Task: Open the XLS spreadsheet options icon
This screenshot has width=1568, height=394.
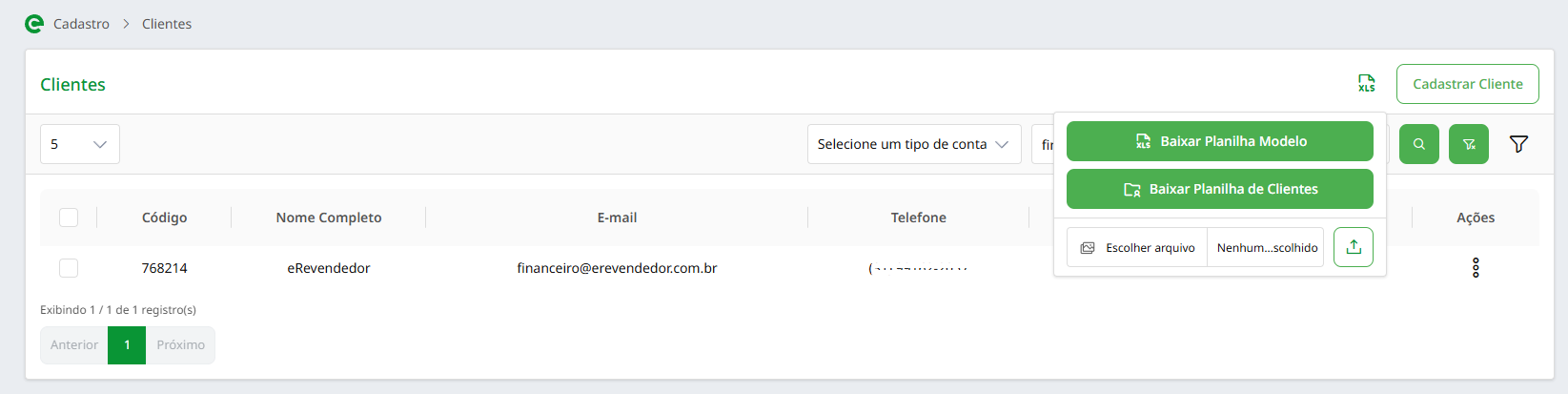Action: click(x=1367, y=84)
